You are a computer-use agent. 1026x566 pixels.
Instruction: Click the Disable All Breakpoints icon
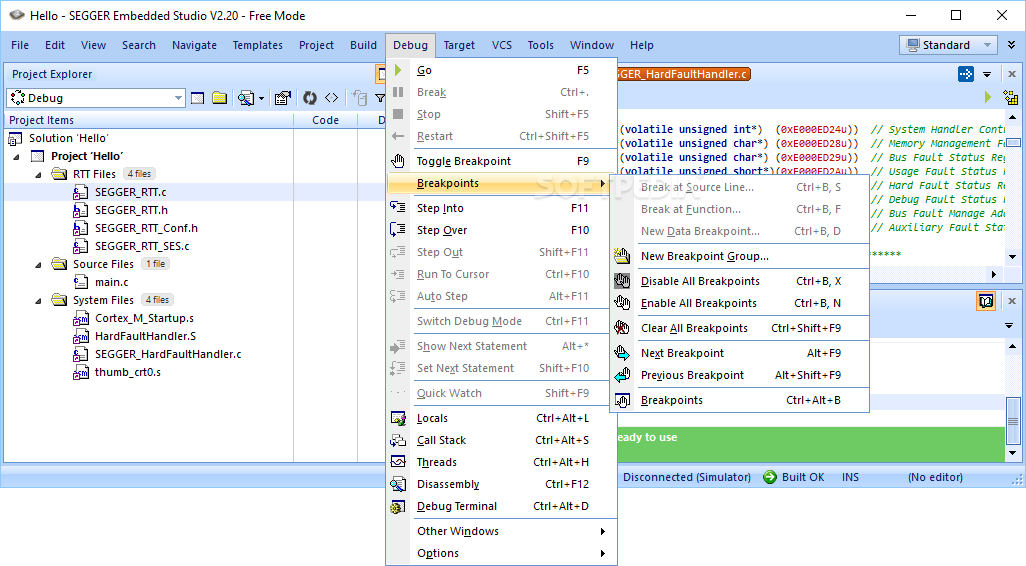622,281
